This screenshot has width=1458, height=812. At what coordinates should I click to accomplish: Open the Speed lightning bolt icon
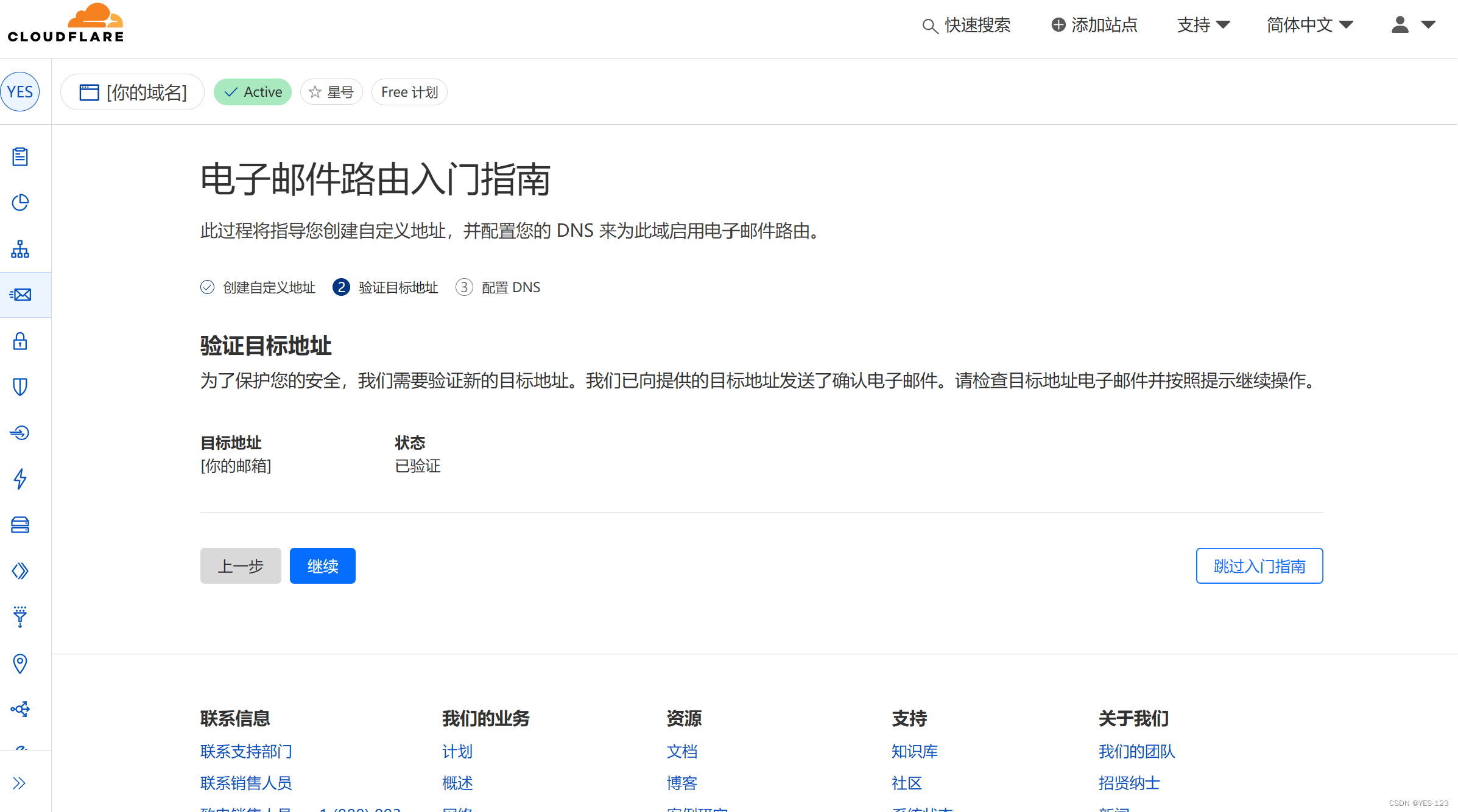[20, 479]
